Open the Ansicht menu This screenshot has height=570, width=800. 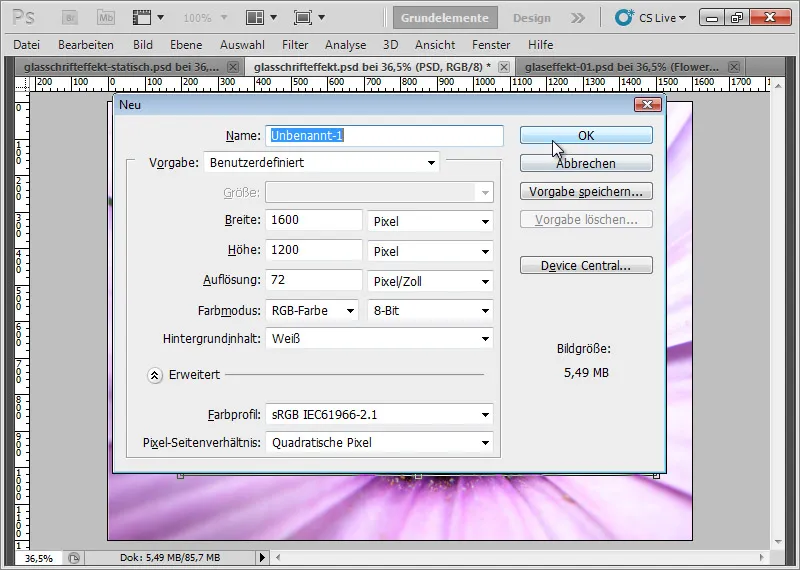[x=435, y=45]
